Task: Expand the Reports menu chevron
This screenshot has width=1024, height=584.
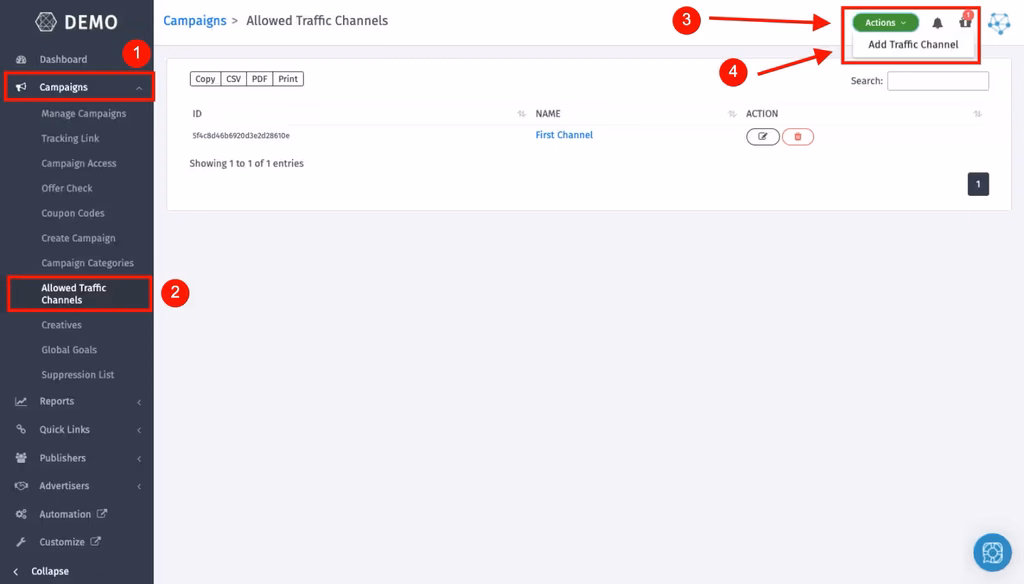Action: 139,402
